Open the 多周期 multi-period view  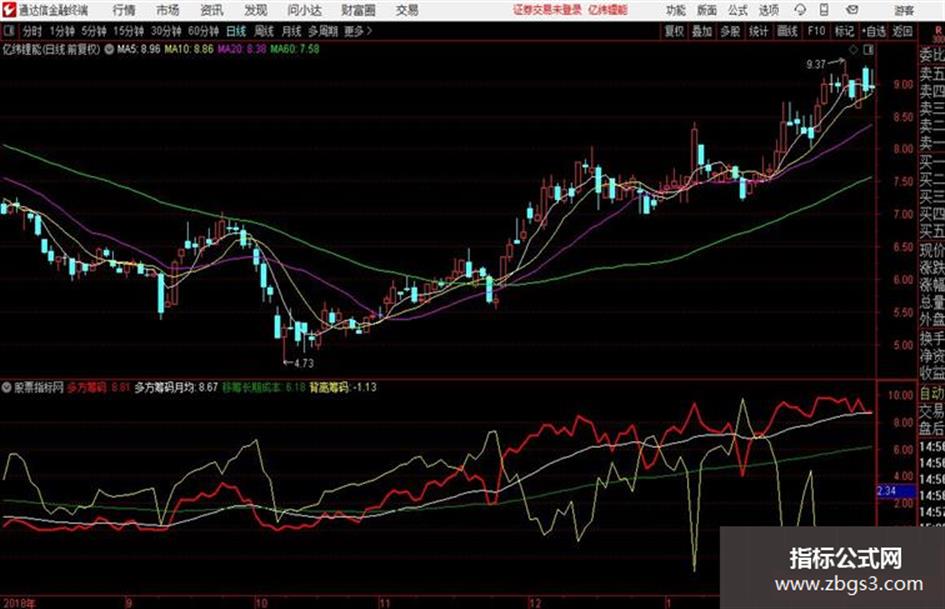click(x=323, y=31)
